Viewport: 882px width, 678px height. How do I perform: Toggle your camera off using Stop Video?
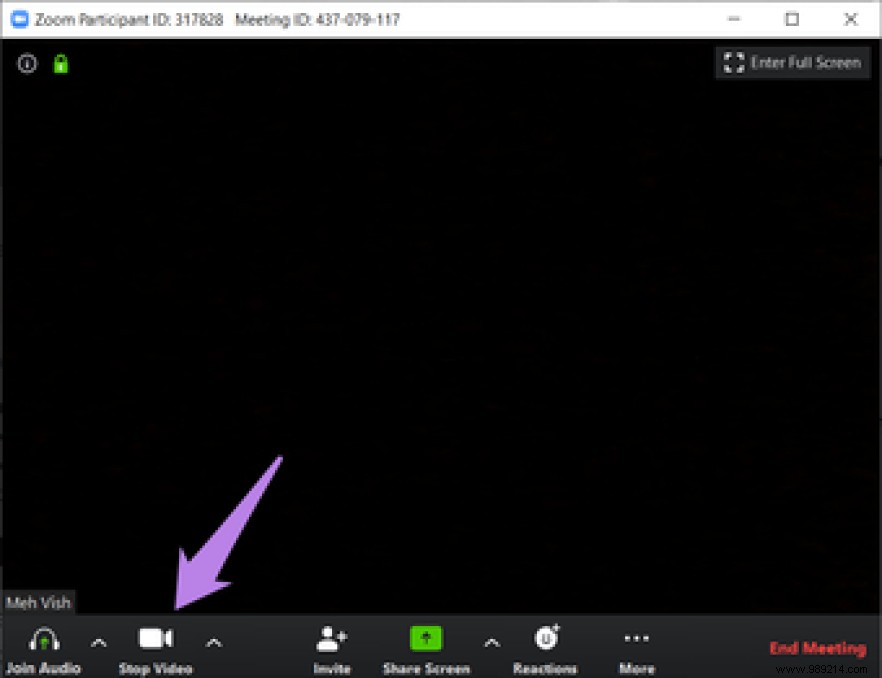(154, 645)
